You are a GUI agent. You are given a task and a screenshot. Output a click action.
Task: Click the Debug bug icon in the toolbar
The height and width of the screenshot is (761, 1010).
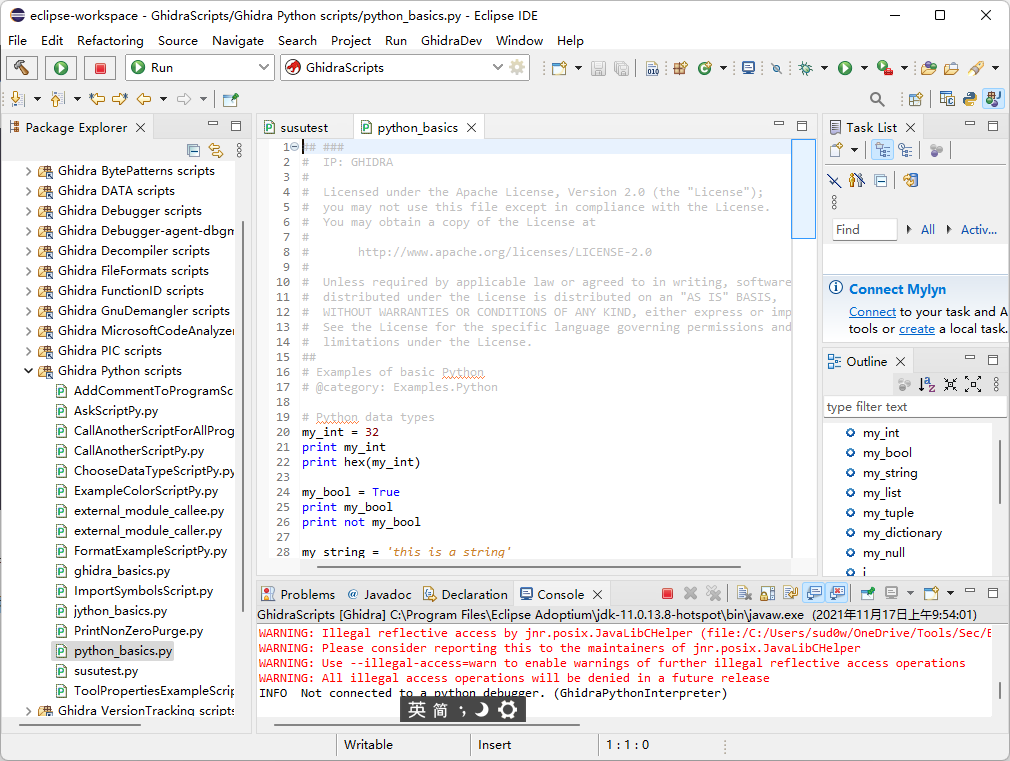[805, 68]
